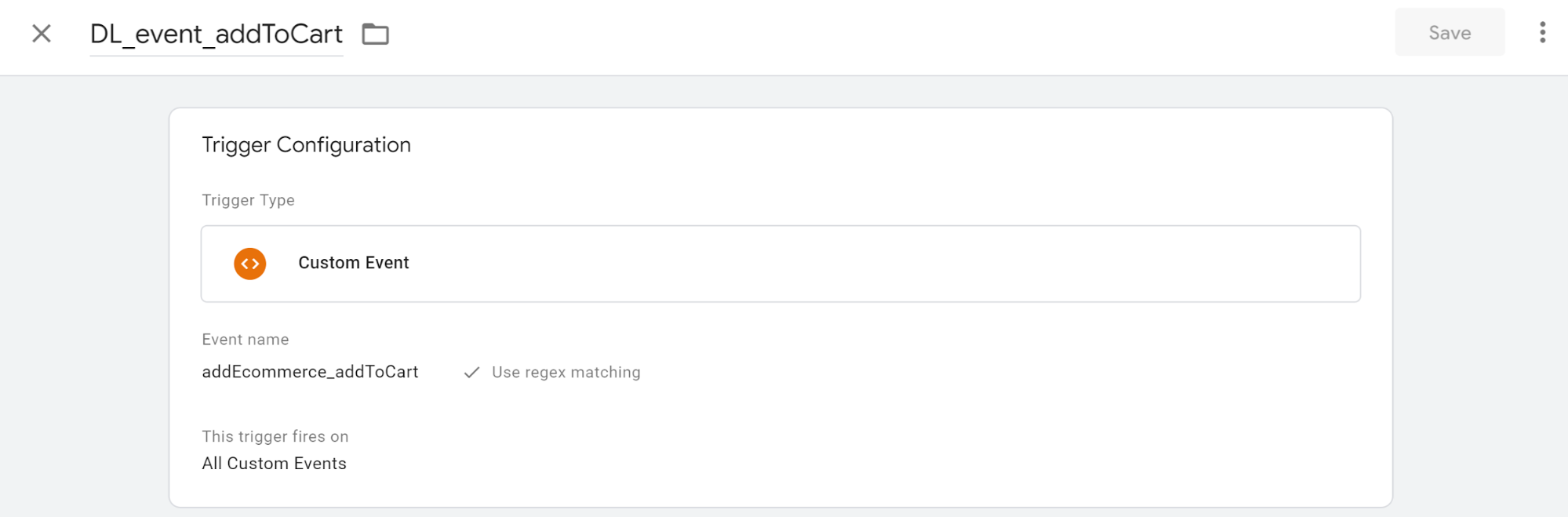Screen dimensions: 1568x517
Task: Click the 'Event name' field label
Action: click(245, 340)
